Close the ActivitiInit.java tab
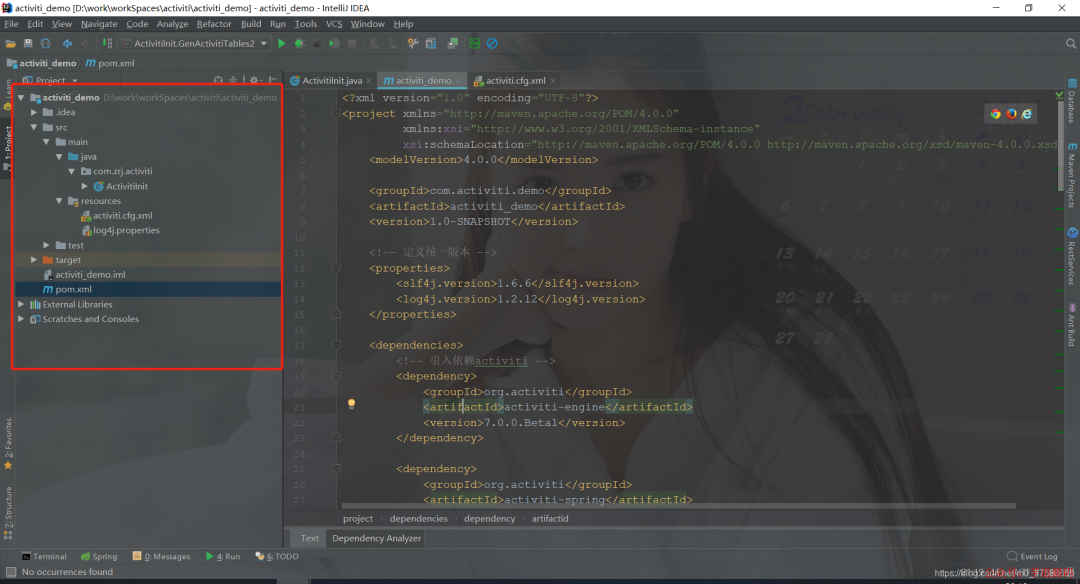The image size is (1080, 584). [x=369, y=81]
